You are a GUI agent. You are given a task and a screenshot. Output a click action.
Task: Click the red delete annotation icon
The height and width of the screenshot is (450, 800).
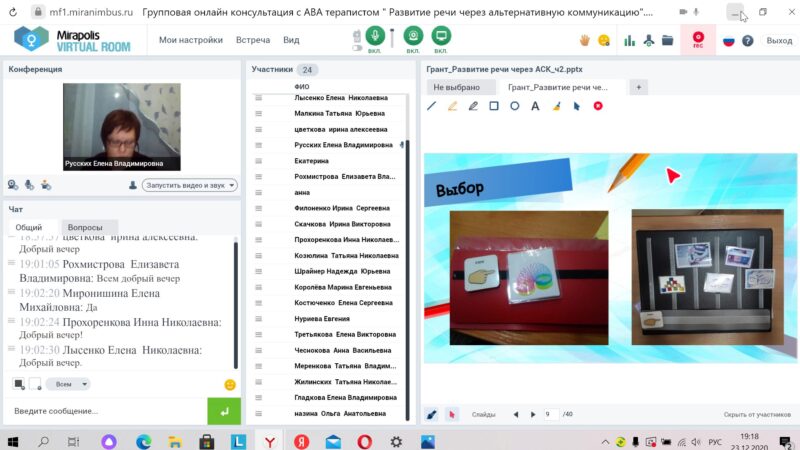tap(598, 106)
